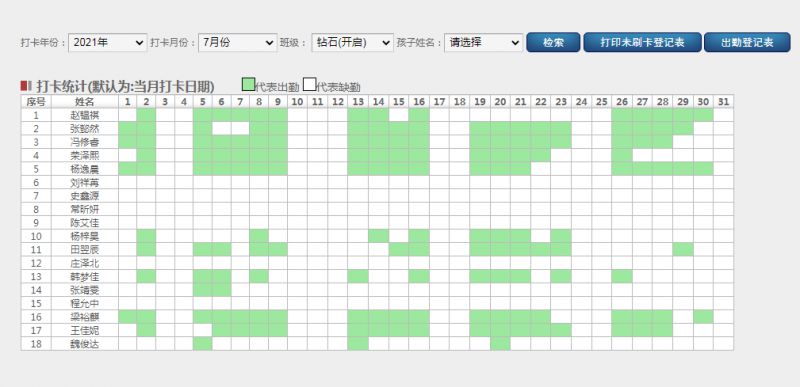The height and width of the screenshot is (387, 800).
Task: Click day 31 column header
Action: [x=723, y=101]
